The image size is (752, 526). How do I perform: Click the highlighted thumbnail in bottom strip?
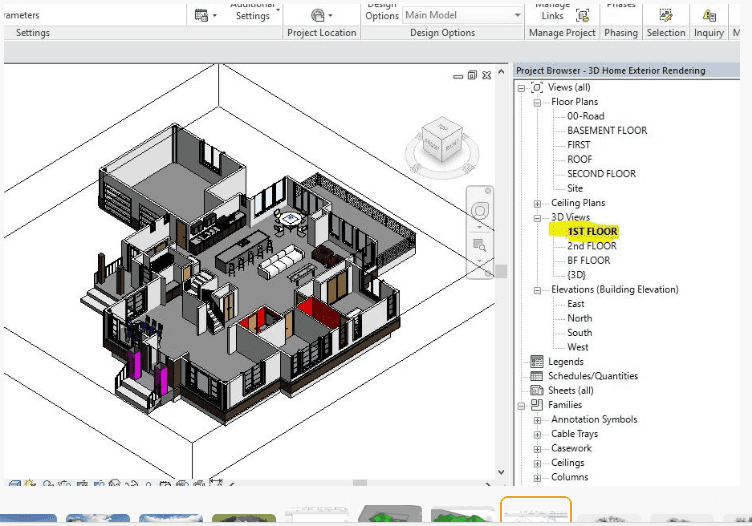click(x=535, y=510)
